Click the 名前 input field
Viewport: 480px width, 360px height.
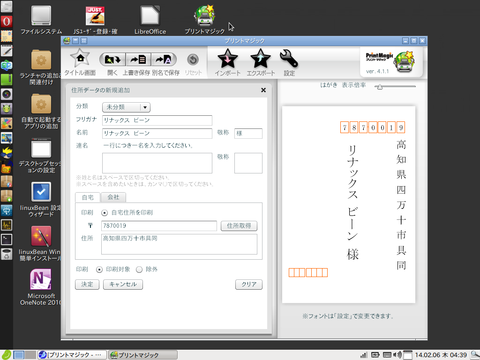pyautogui.click(x=157, y=133)
